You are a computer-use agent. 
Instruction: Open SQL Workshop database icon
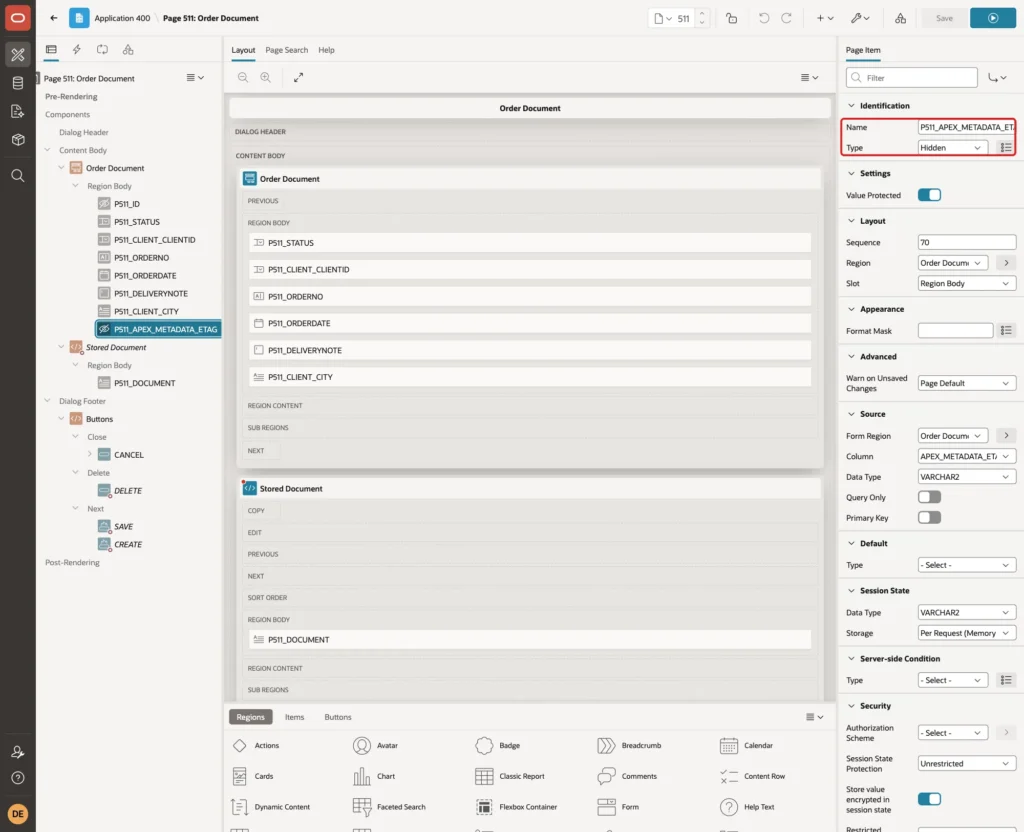tap(18, 83)
